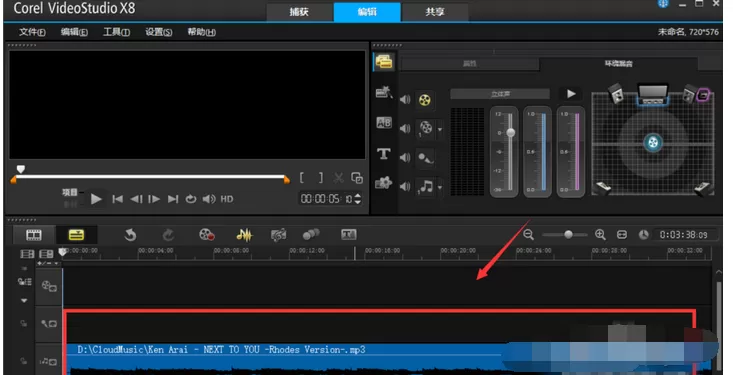The image size is (733, 375).
Task: Open the Motion Tracking icon
Action: (311, 235)
